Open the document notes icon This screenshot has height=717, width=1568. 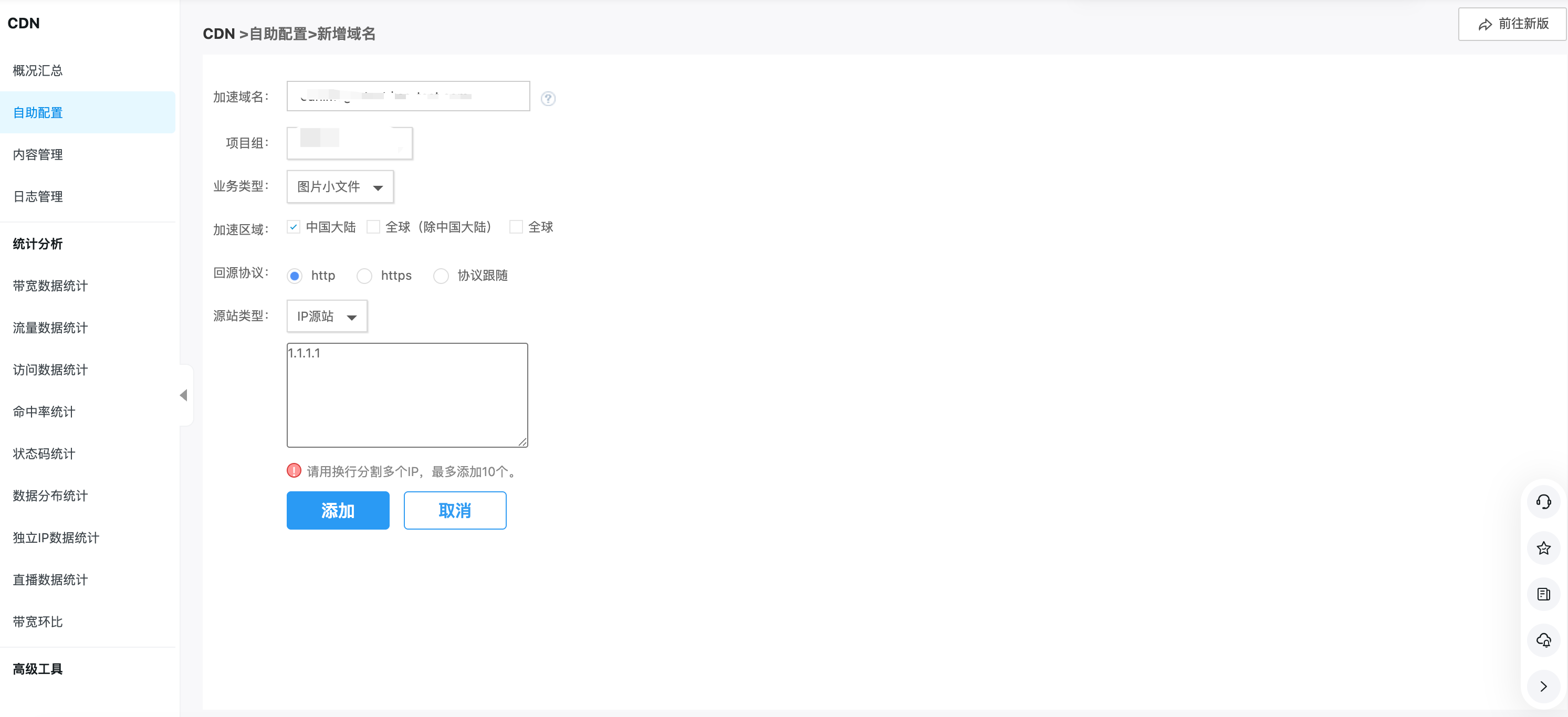(1543, 594)
